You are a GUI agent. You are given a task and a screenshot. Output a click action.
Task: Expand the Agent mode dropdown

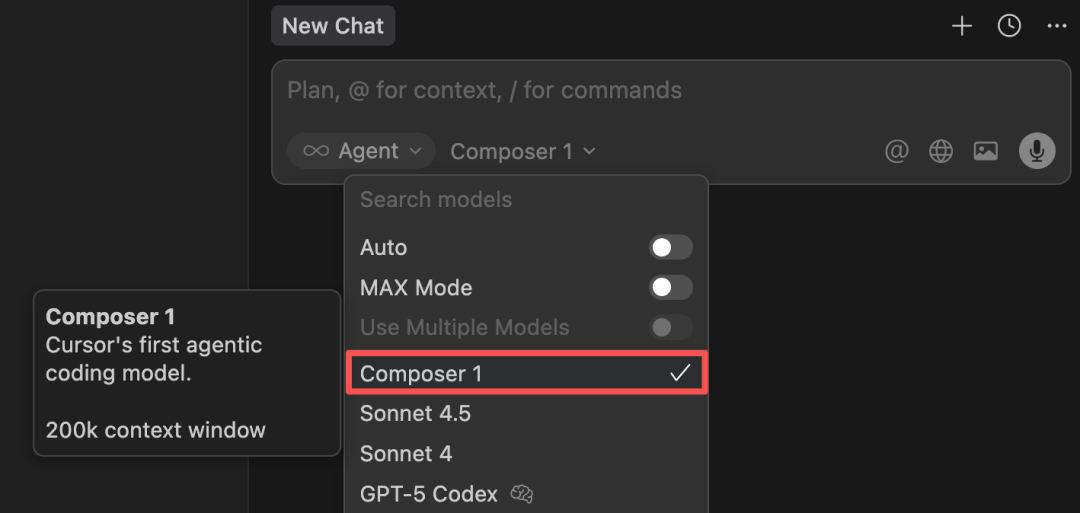click(361, 151)
